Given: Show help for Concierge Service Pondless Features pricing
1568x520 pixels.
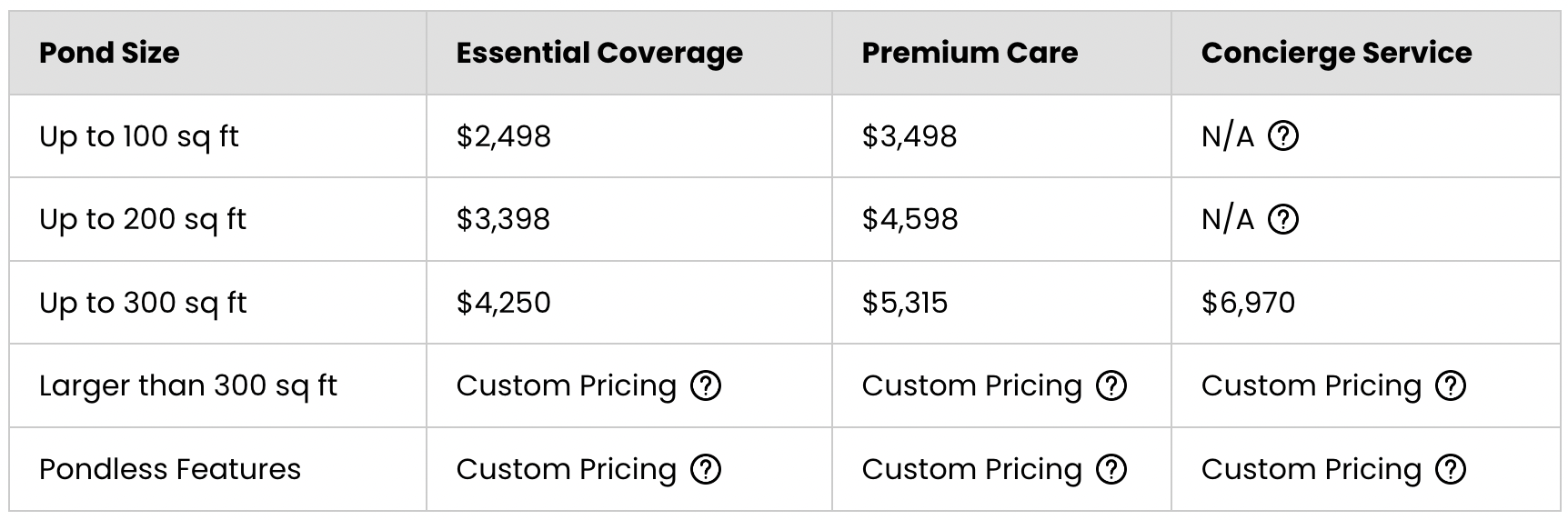Looking at the screenshot, I should coord(1451,469).
